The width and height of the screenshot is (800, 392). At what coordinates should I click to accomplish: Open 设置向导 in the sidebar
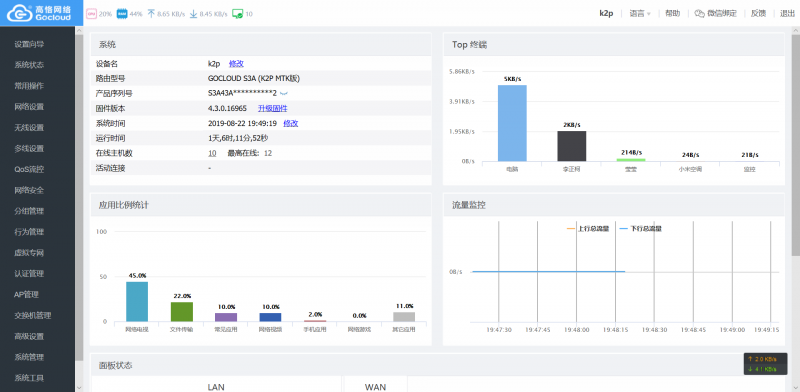tap(29, 44)
